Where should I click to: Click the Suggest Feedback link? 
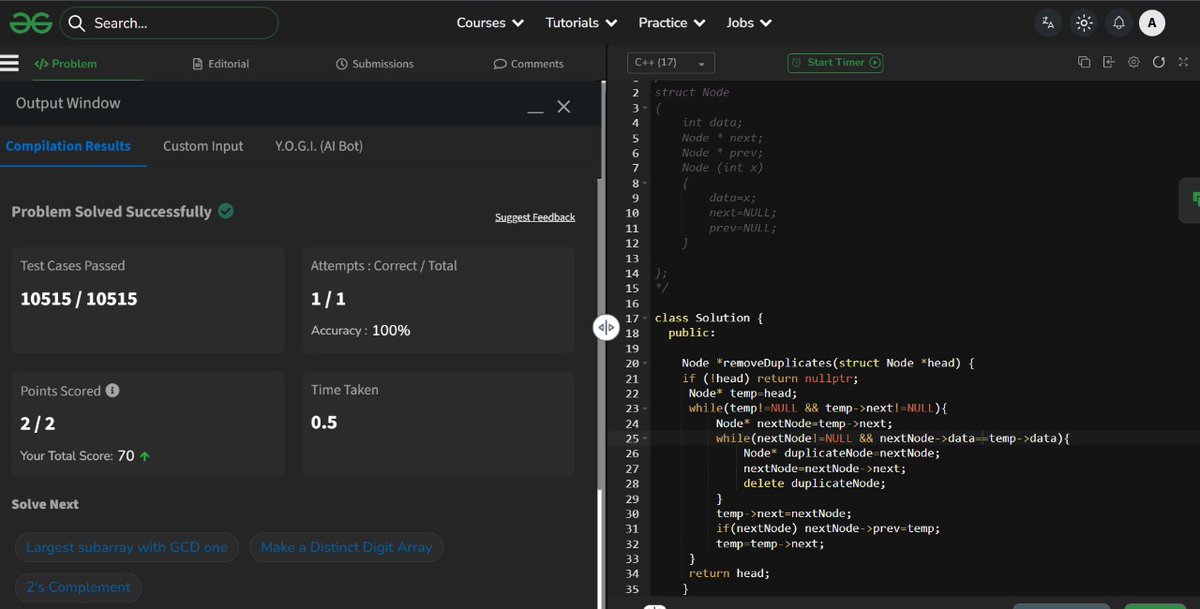coord(535,217)
